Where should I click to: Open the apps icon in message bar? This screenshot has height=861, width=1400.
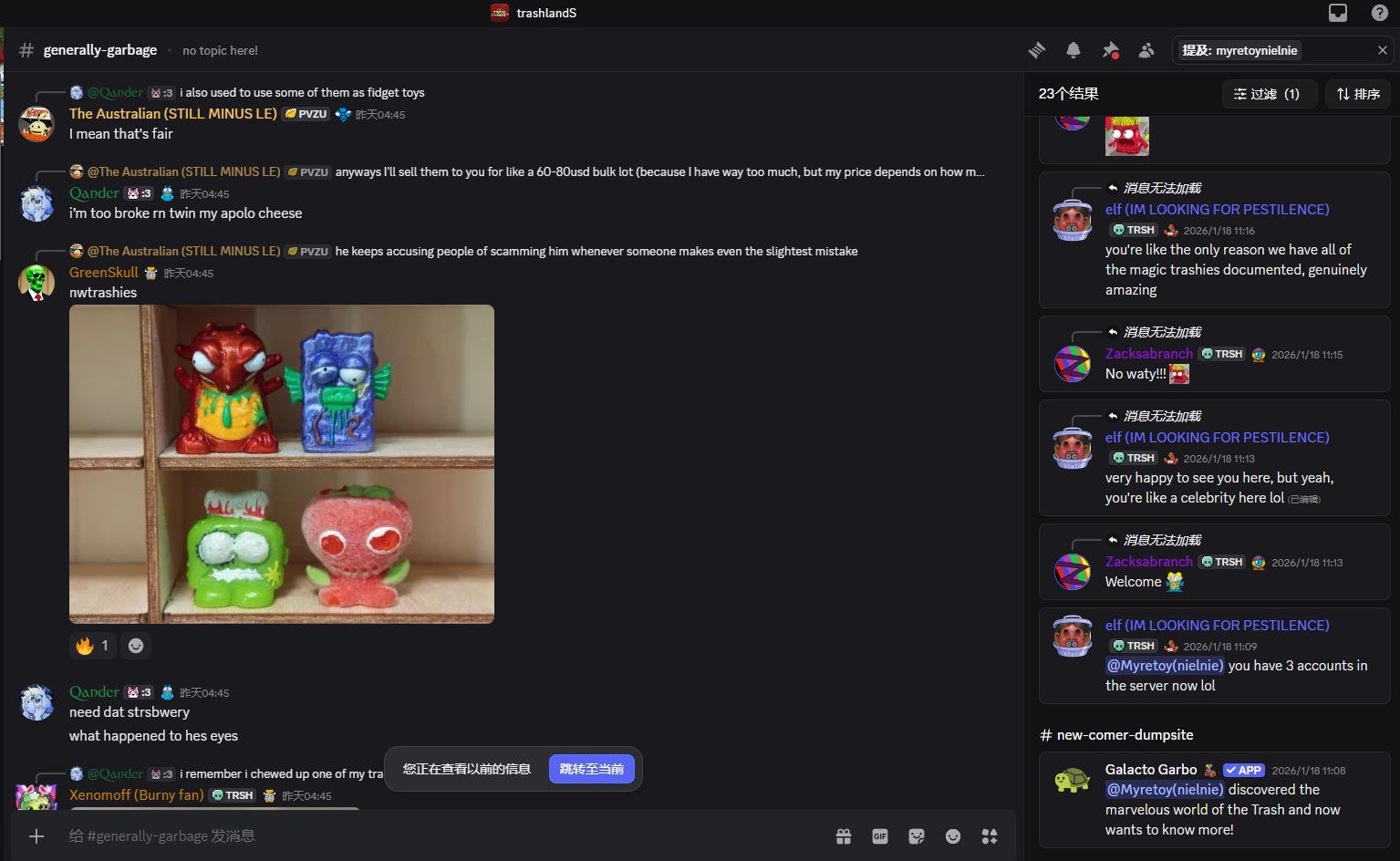pyautogui.click(x=990, y=836)
